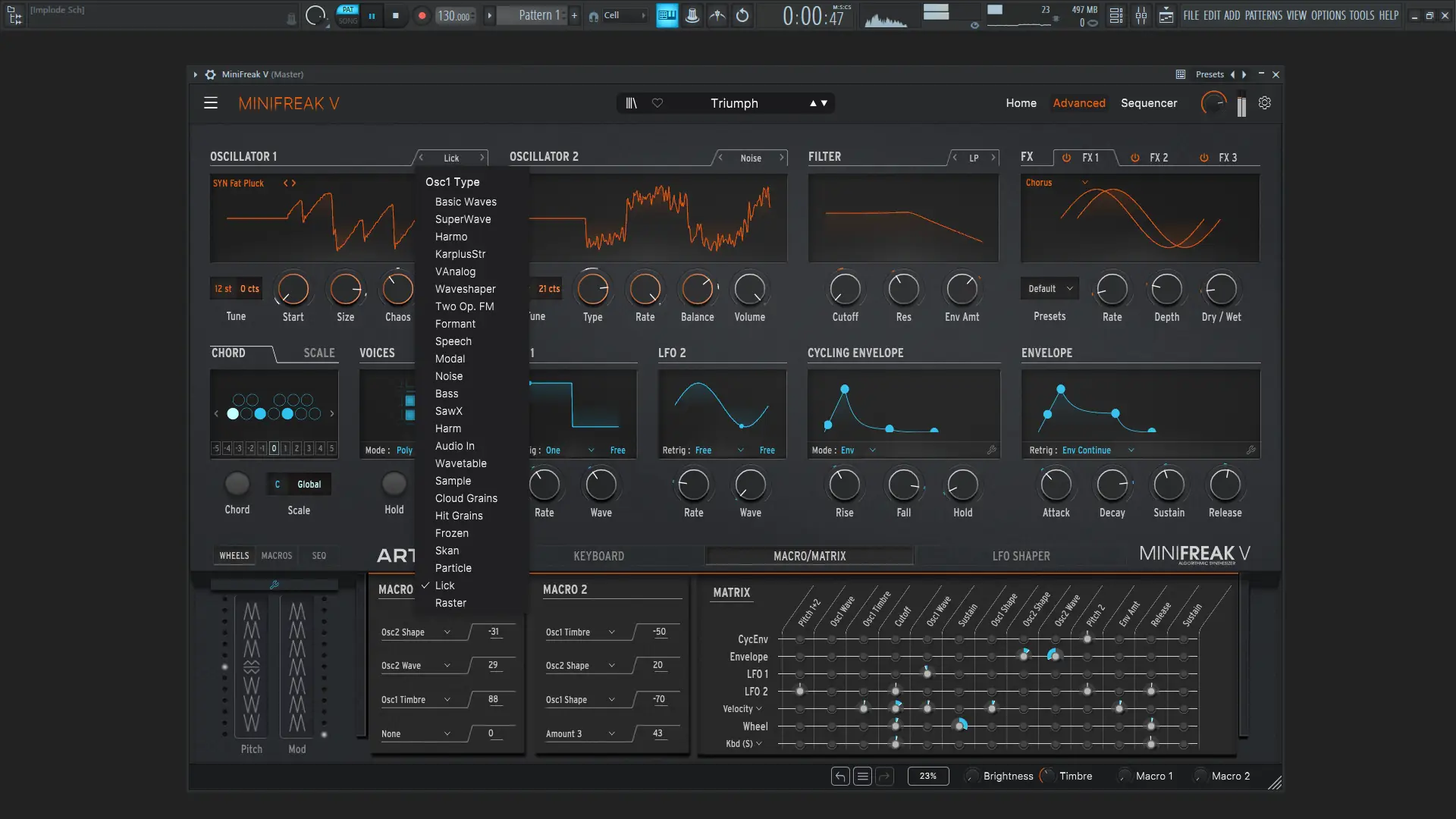Open the MiniFreak preset browser library icon
The width and height of the screenshot is (1456, 819).
[x=631, y=103]
